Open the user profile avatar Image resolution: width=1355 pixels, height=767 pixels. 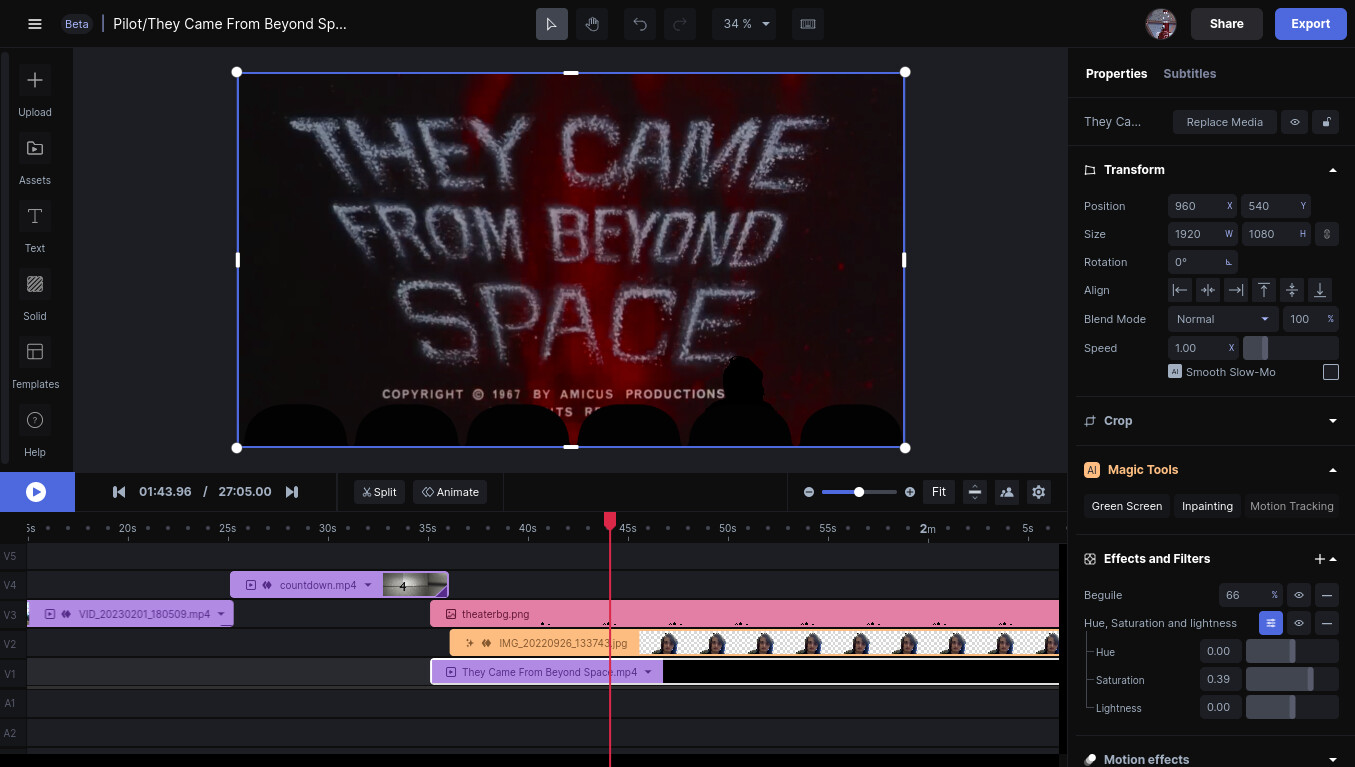pos(1160,24)
